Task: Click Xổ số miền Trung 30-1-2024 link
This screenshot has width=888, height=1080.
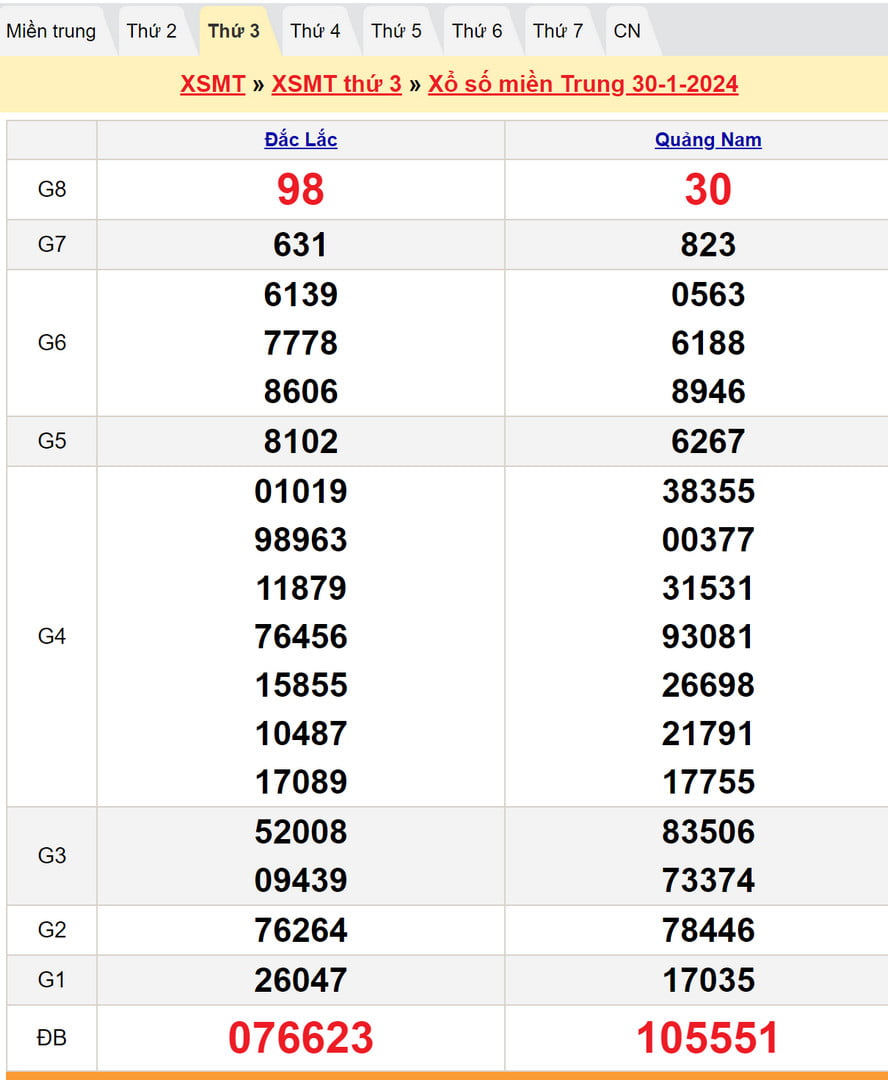Action: [x=583, y=84]
